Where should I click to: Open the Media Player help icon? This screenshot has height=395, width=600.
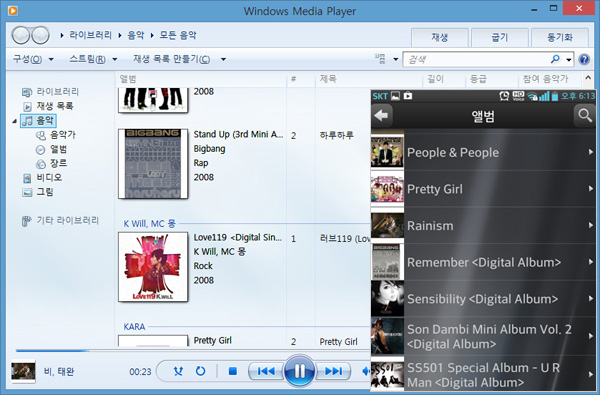[x=584, y=59]
